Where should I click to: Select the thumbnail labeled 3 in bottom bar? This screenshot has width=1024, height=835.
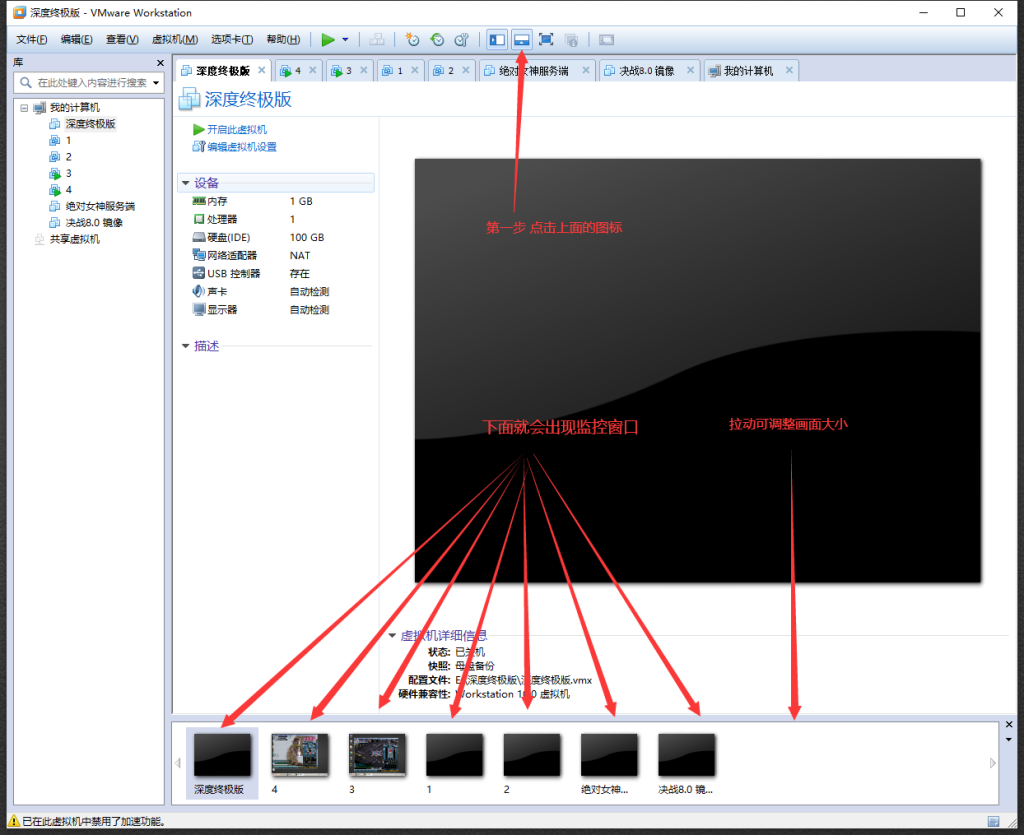pyautogui.click(x=377, y=763)
